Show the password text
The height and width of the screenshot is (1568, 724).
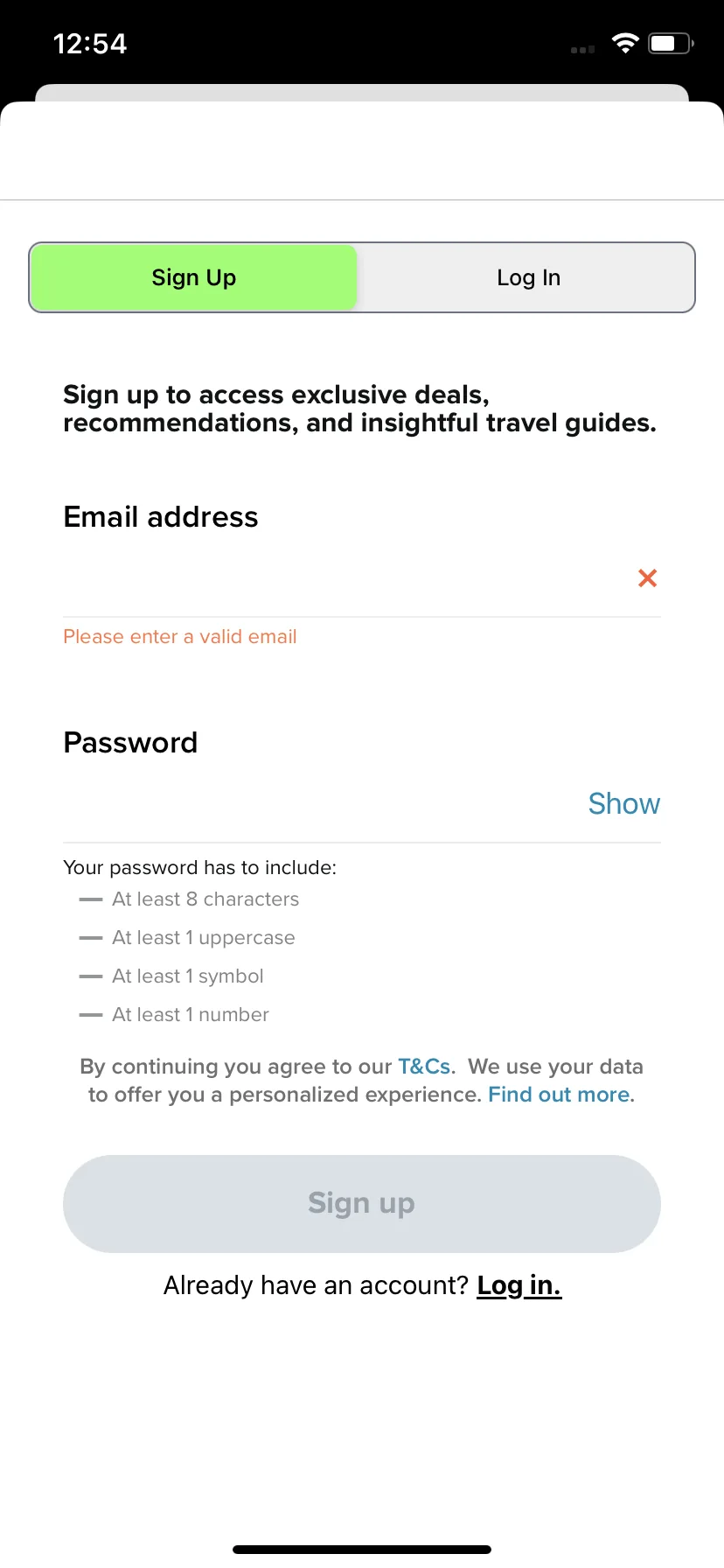(624, 803)
